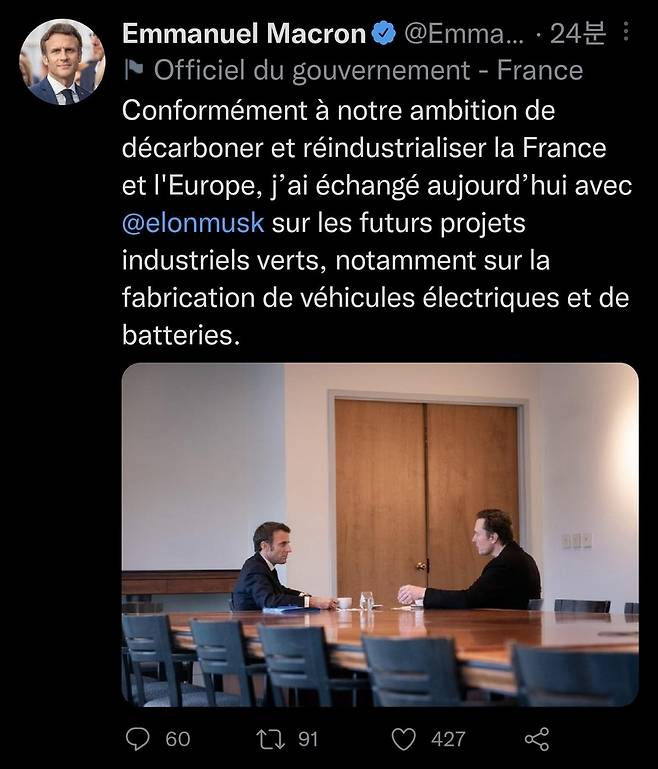Open the three-dot more options menu
This screenshot has height=769, width=658.
(627, 33)
